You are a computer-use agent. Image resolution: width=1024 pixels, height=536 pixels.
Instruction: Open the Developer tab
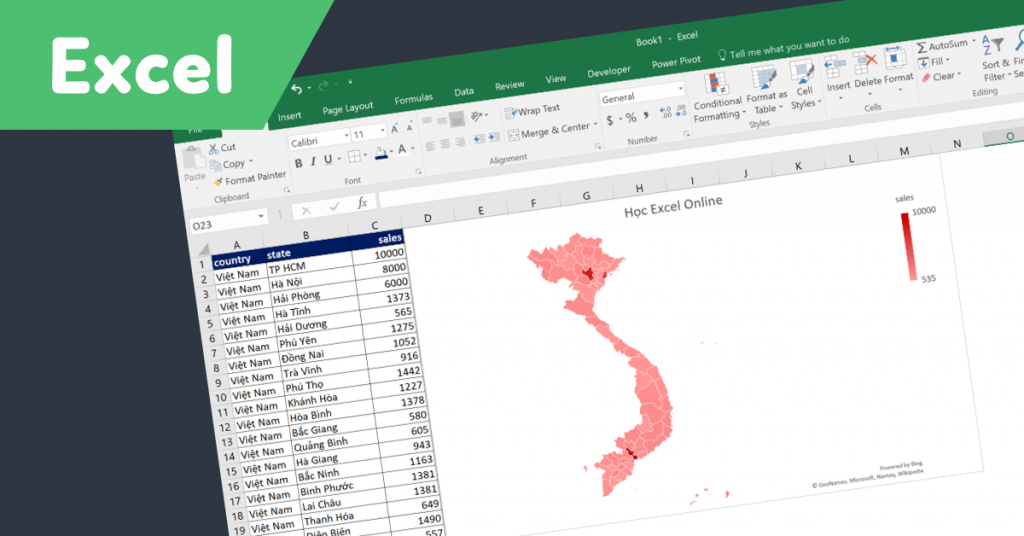[609, 72]
